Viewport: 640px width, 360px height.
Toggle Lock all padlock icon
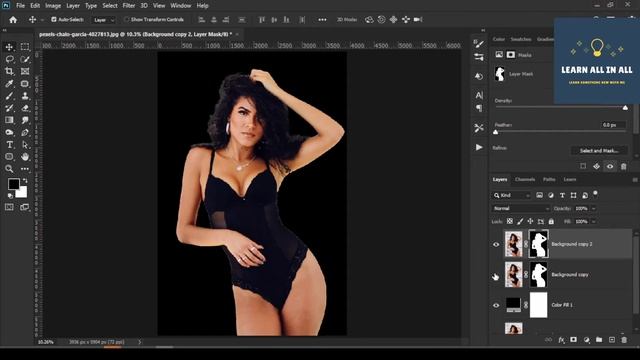click(551, 221)
